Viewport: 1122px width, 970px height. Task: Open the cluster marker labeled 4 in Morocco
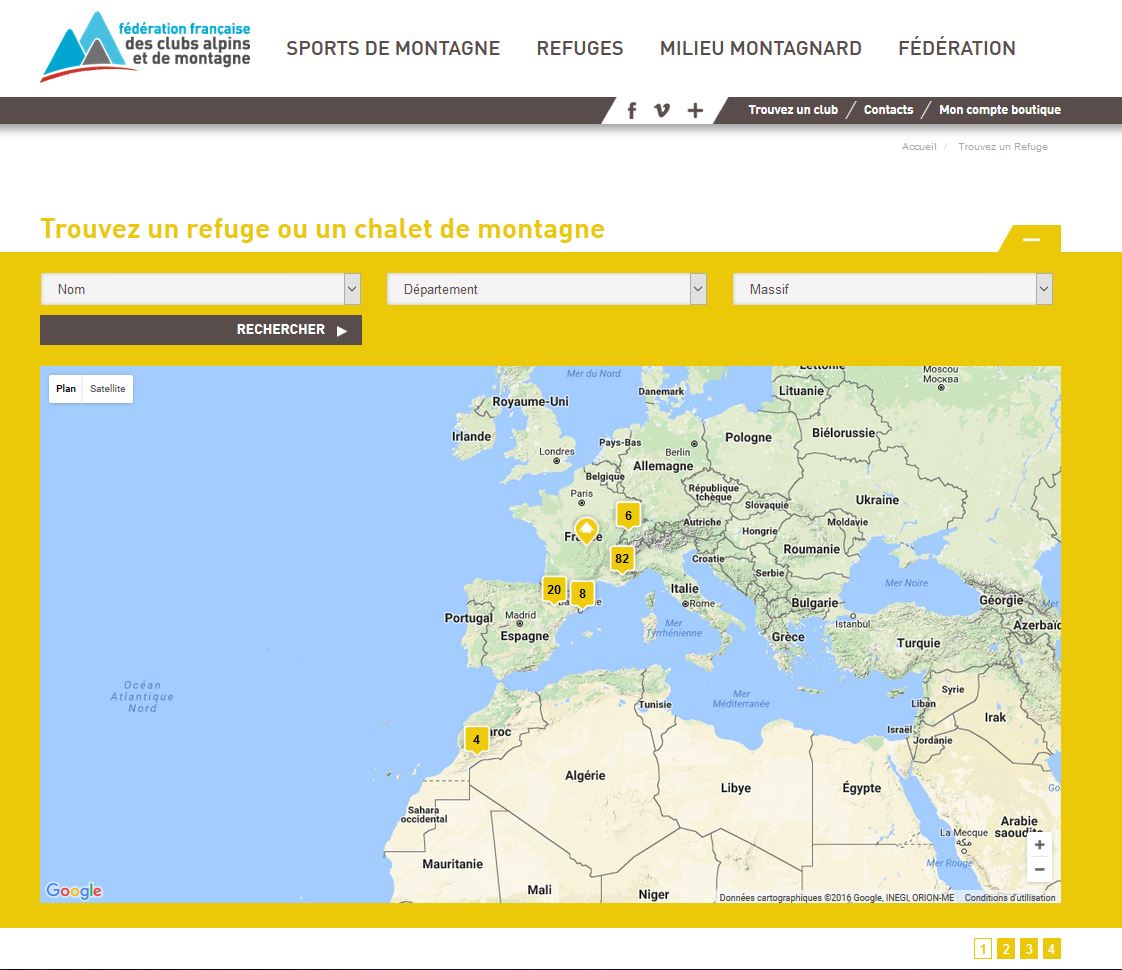point(477,740)
